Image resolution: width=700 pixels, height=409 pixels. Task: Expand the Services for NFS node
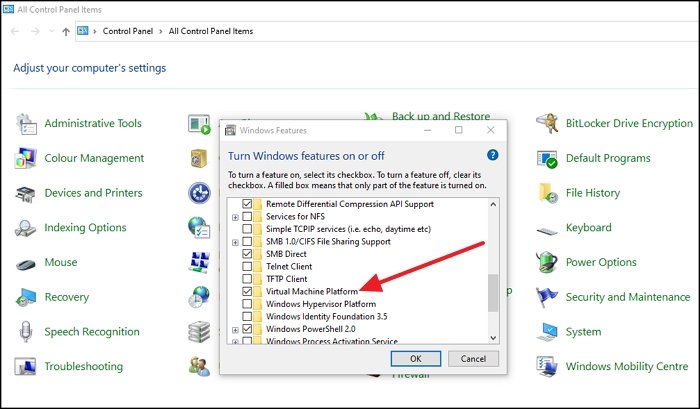(x=235, y=217)
